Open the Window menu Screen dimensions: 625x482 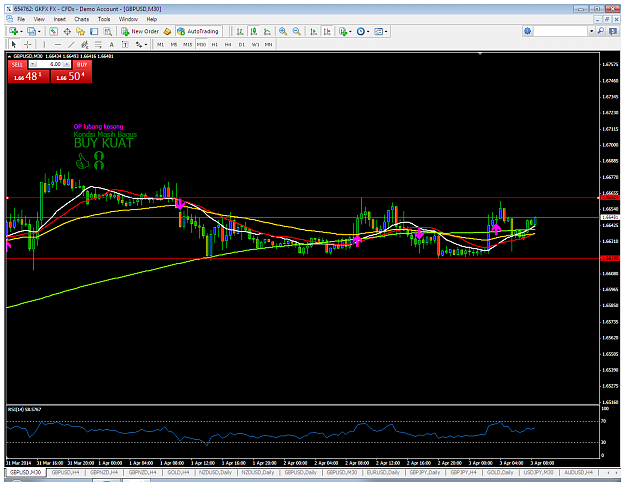(128, 19)
